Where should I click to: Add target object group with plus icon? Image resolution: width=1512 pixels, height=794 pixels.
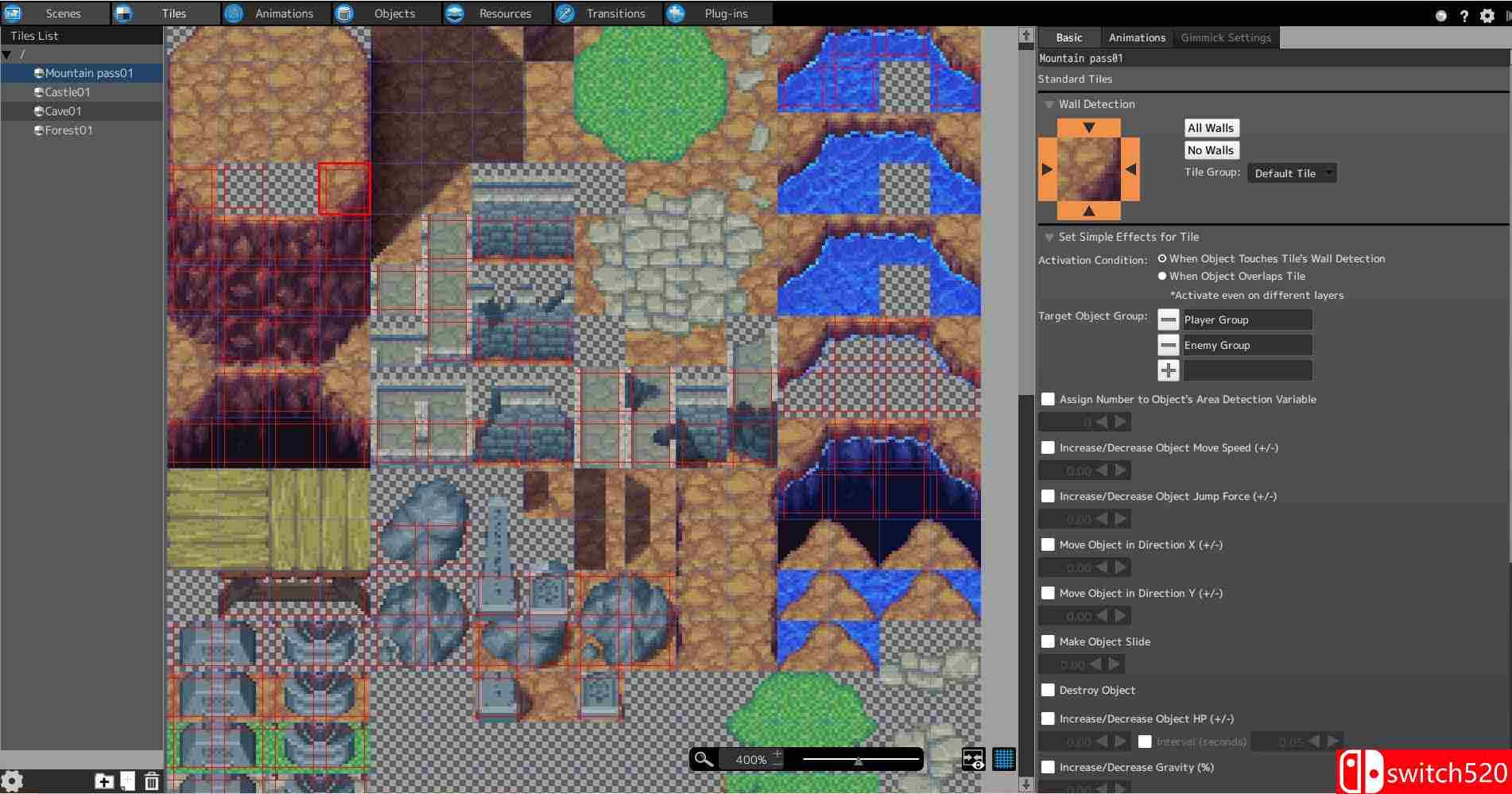pos(1168,370)
